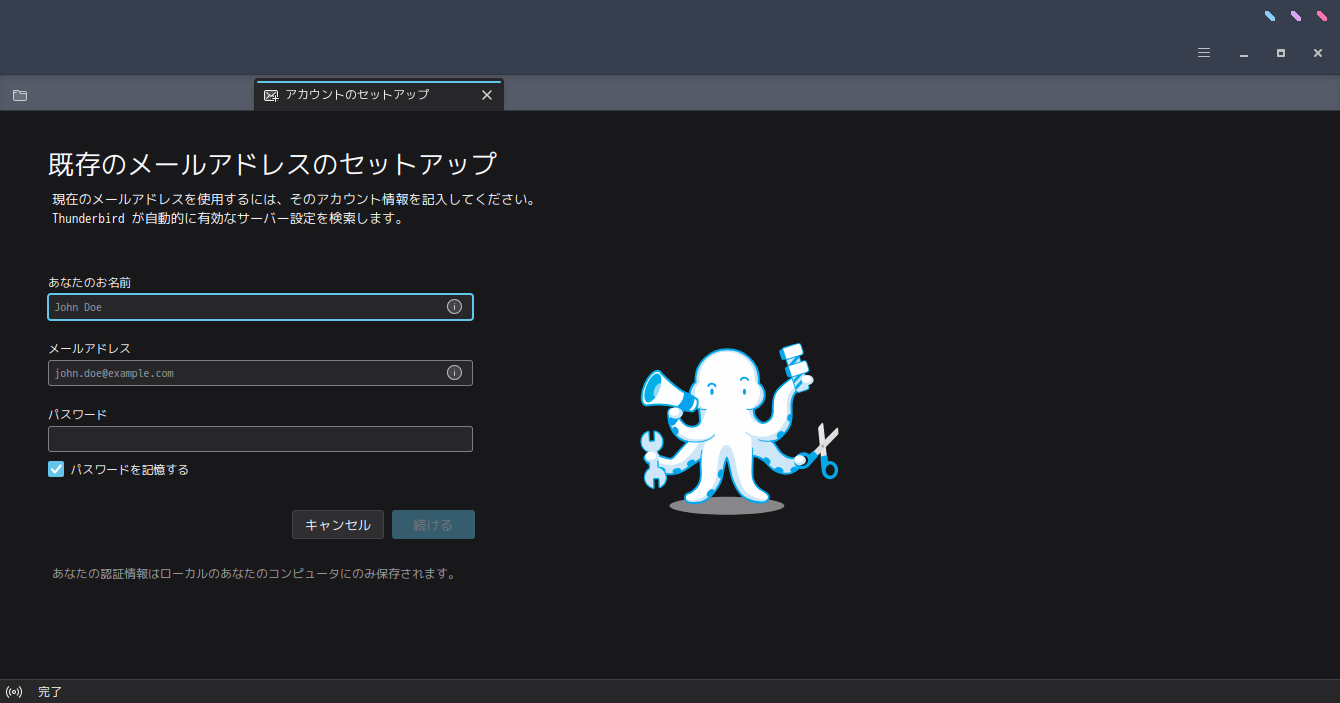Close the Thunderbird window
The width and height of the screenshot is (1340, 703).
[x=1318, y=53]
